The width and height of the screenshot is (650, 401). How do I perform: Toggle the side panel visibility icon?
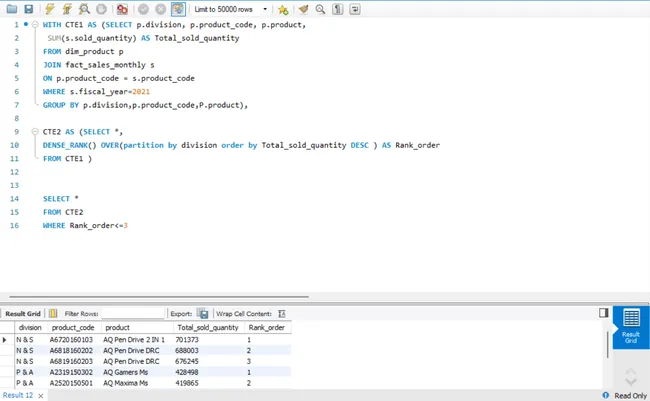coord(604,313)
